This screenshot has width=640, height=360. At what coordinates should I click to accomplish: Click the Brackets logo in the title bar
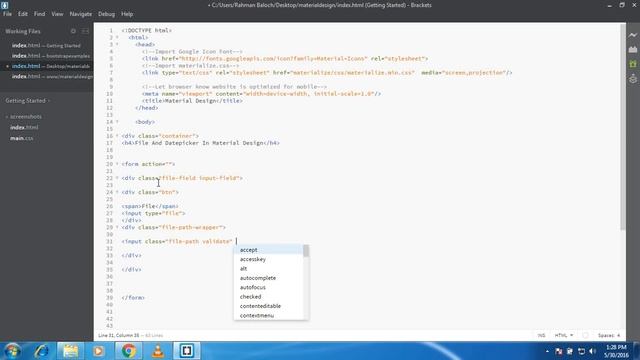[x=4, y=5]
